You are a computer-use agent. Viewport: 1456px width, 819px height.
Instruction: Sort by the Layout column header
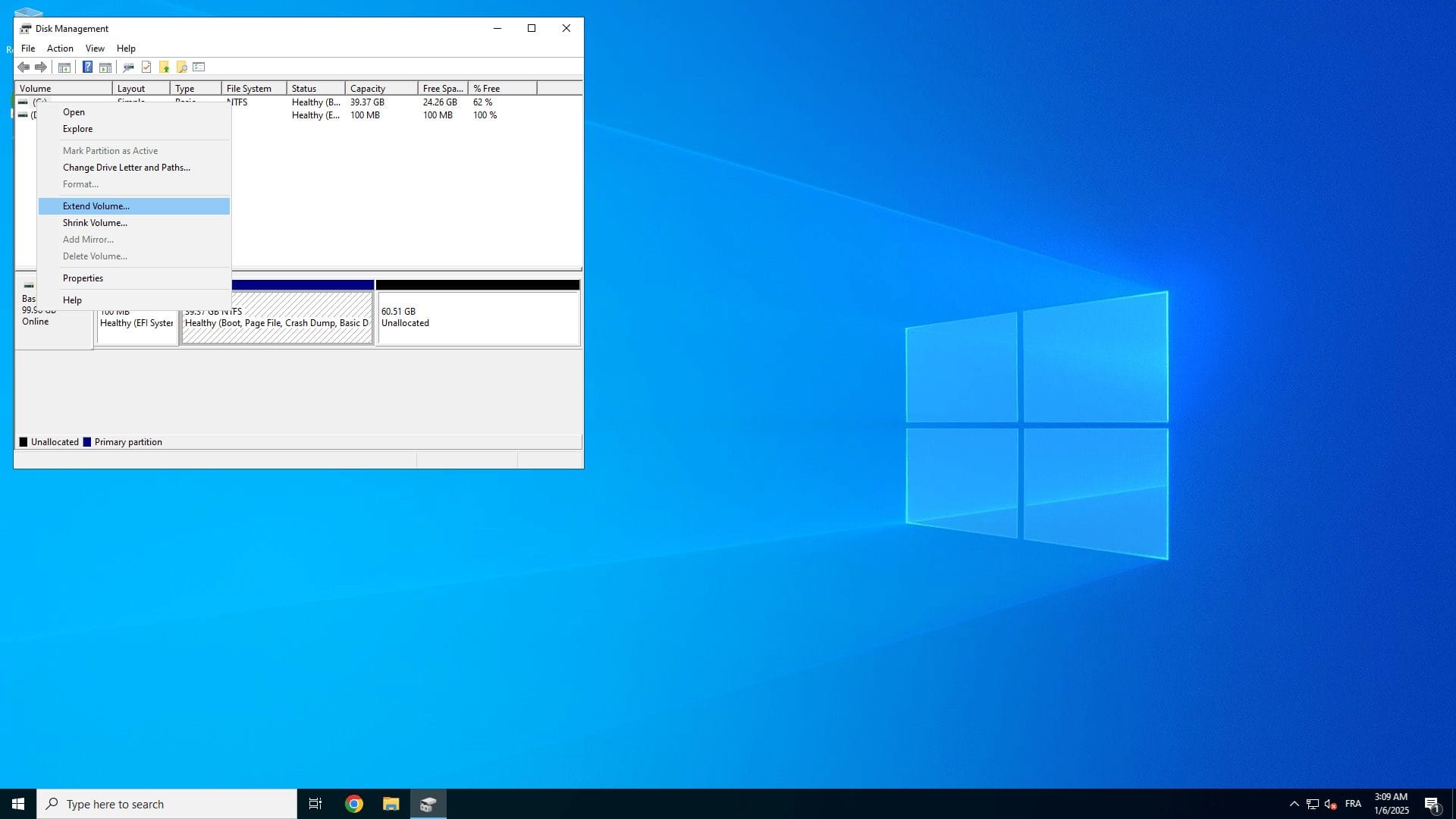coord(141,89)
